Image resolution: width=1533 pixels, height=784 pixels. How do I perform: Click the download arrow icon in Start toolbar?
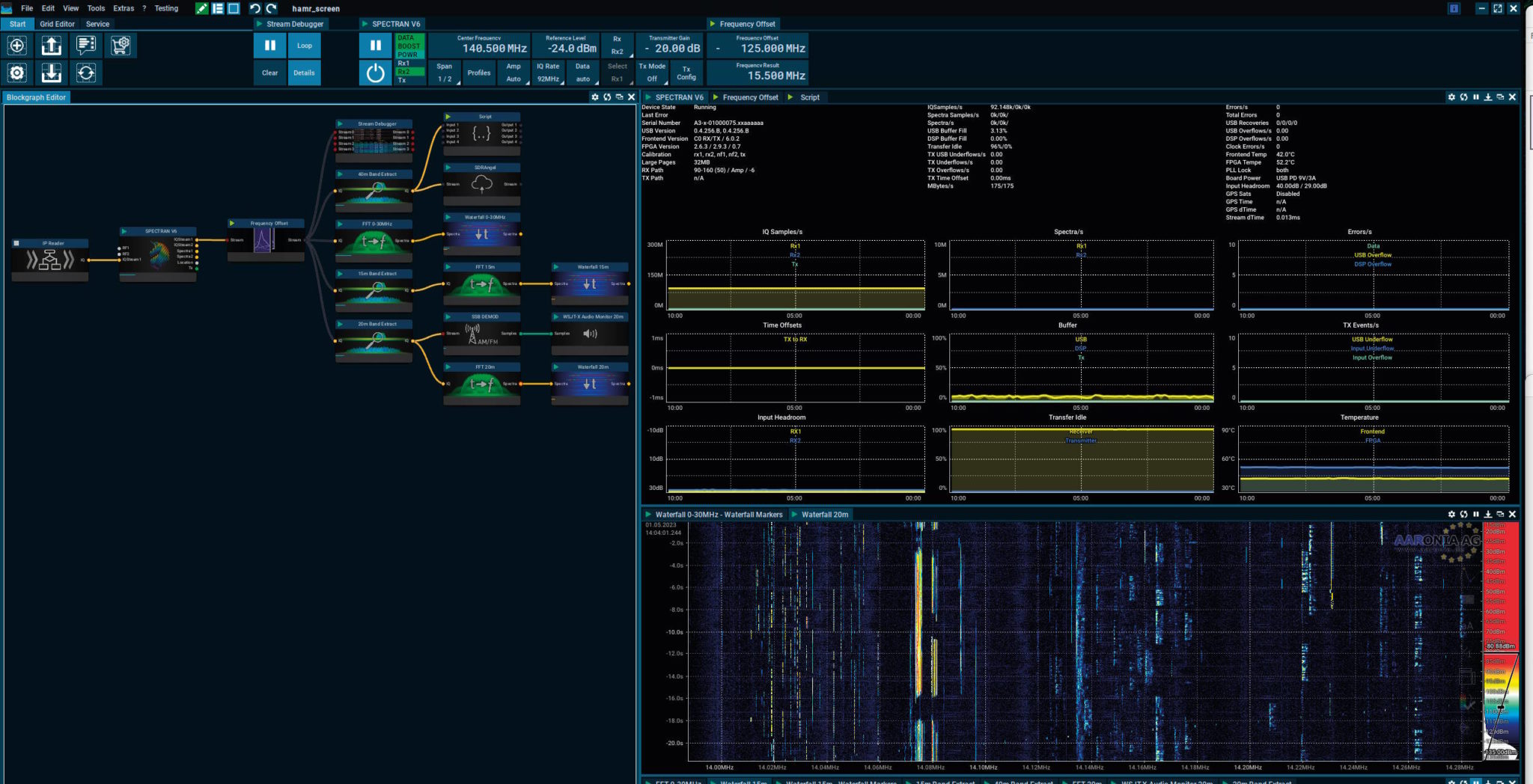pos(51,73)
